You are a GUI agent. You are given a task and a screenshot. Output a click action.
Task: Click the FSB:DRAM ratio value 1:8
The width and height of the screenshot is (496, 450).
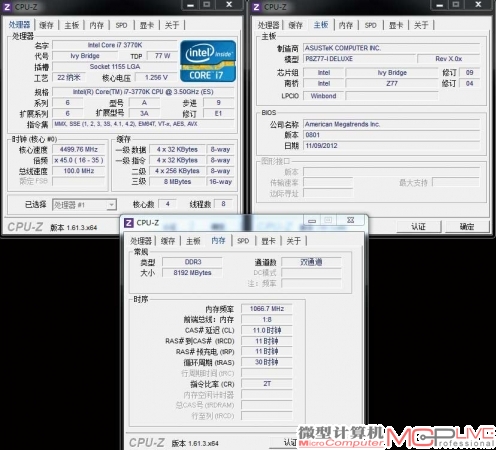[x=267, y=320]
